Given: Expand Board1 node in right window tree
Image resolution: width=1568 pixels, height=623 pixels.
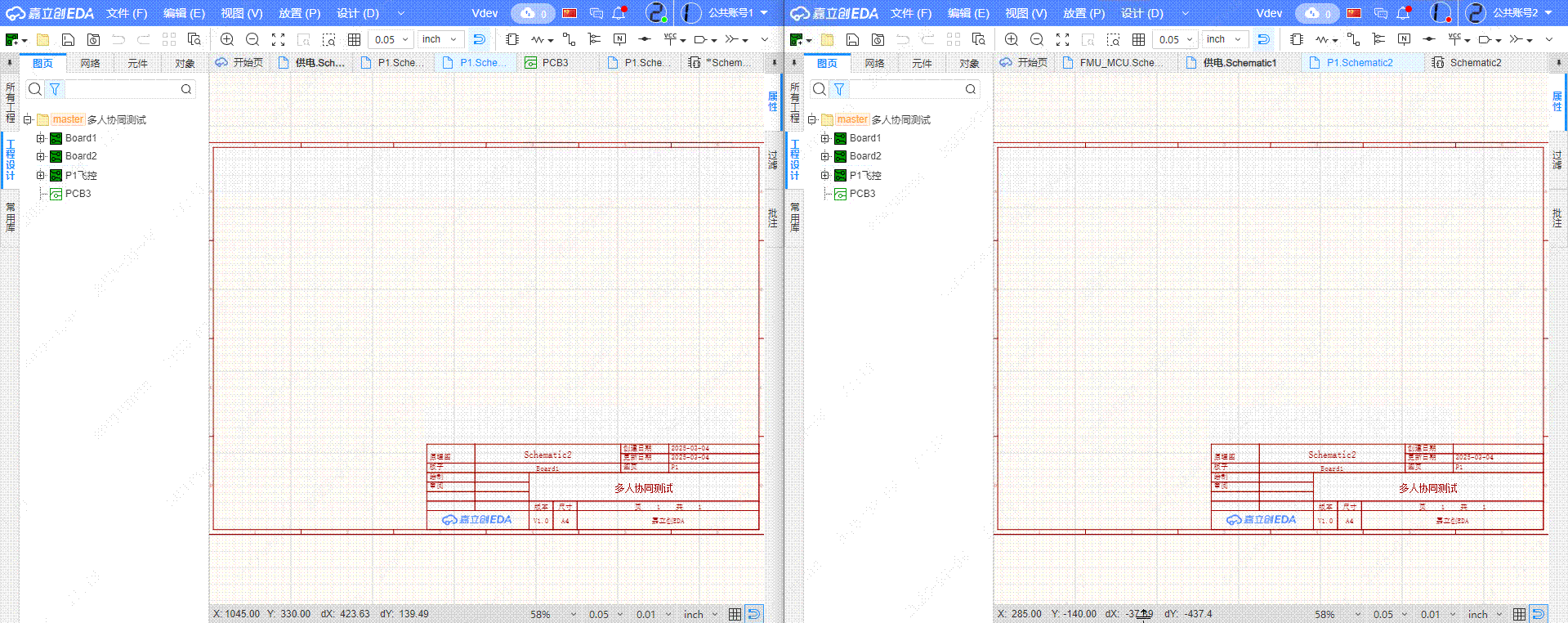Looking at the screenshot, I should (824, 138).
